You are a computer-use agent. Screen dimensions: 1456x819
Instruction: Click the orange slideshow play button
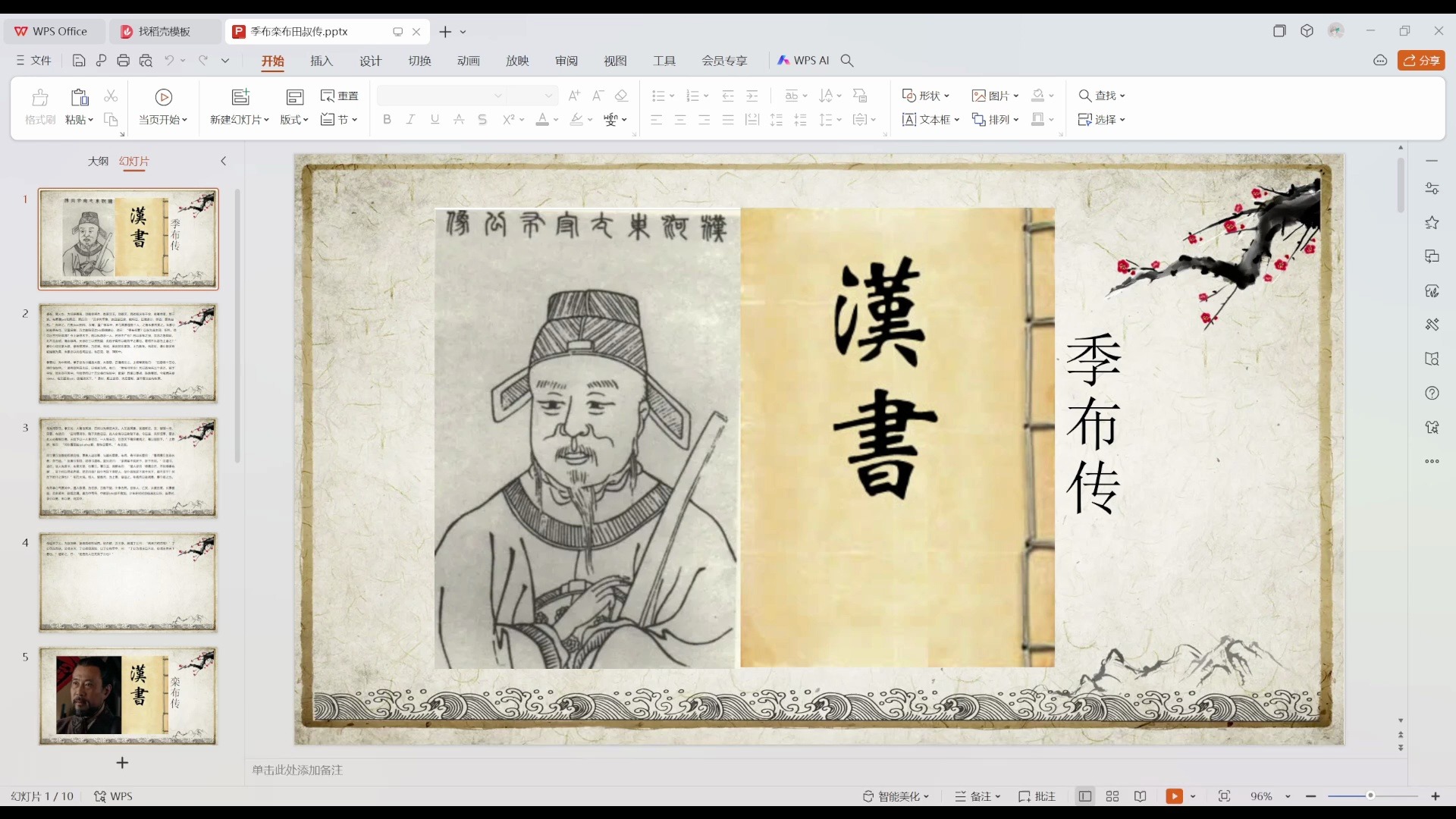[x=1174, y=796]
